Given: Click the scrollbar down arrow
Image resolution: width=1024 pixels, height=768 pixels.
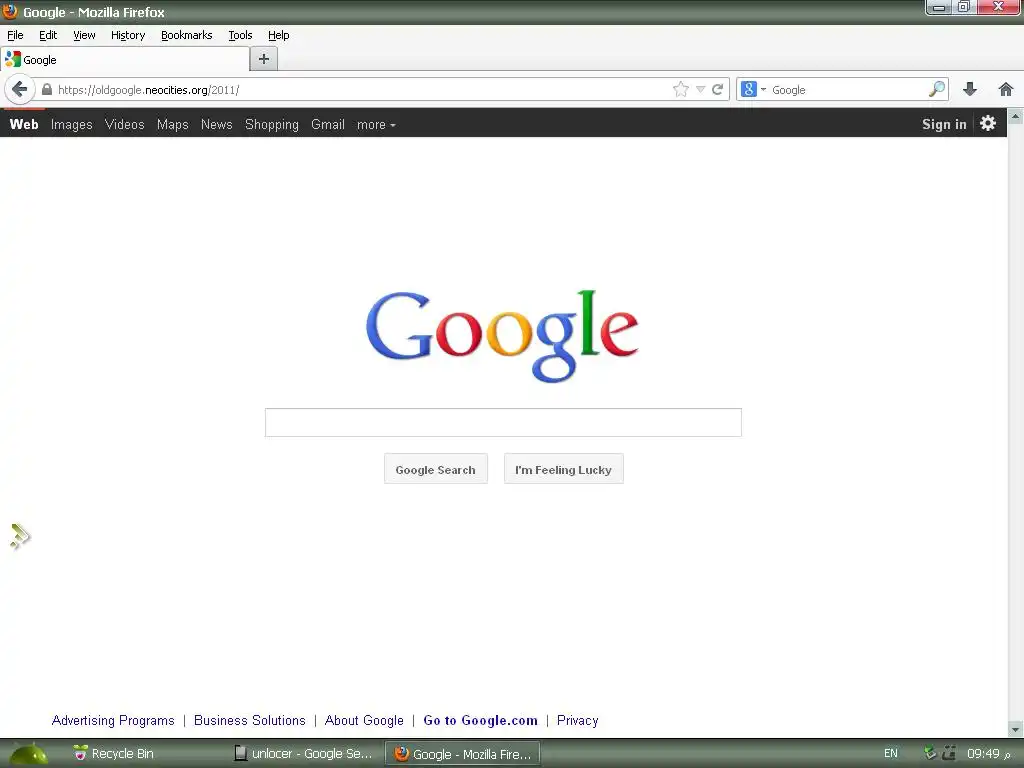Looking at the screenshot, I should click(x=1016, y=729).
